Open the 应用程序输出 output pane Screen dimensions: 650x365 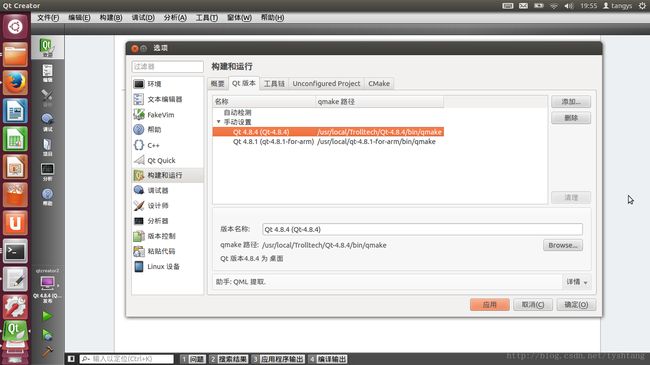[x=277, y=359]
